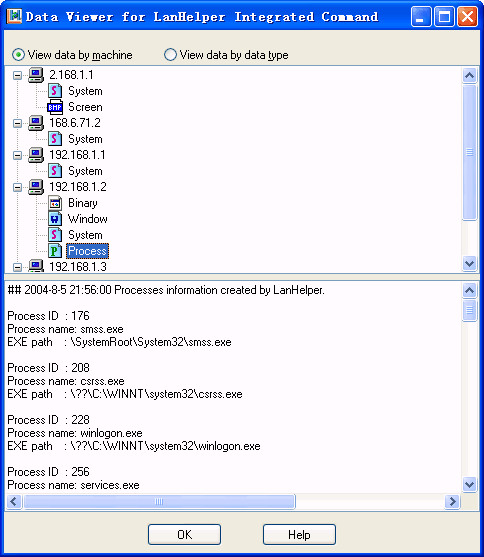Click computer icon beside 192.168.1.3
484x557 pixels.
pos(36,266)
